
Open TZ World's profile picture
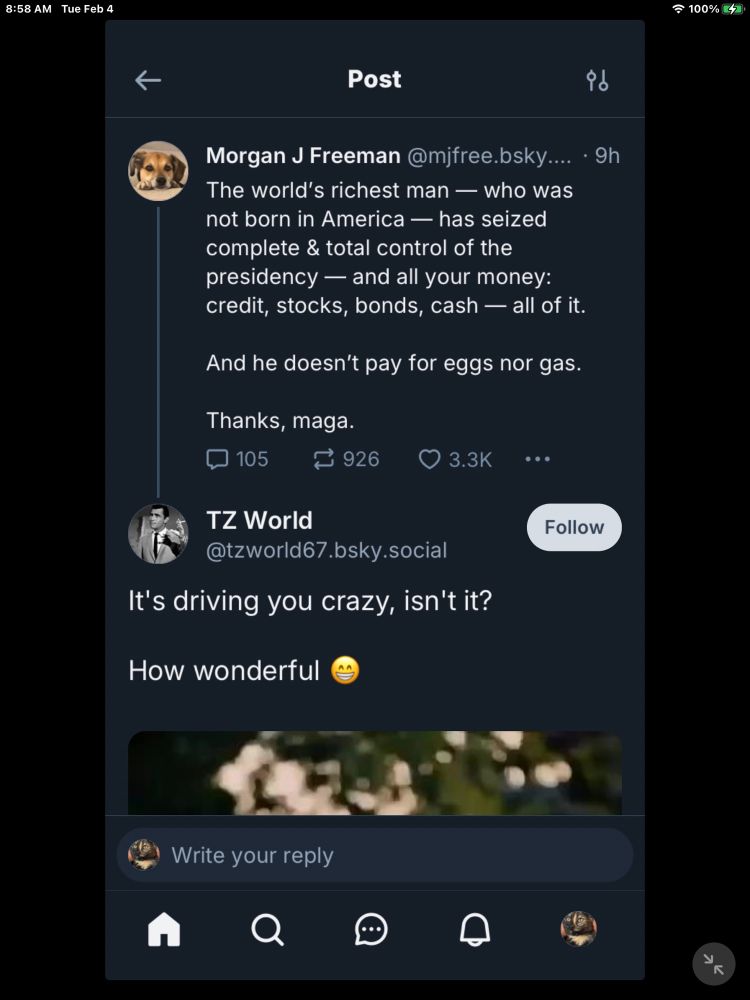(158, 534)
